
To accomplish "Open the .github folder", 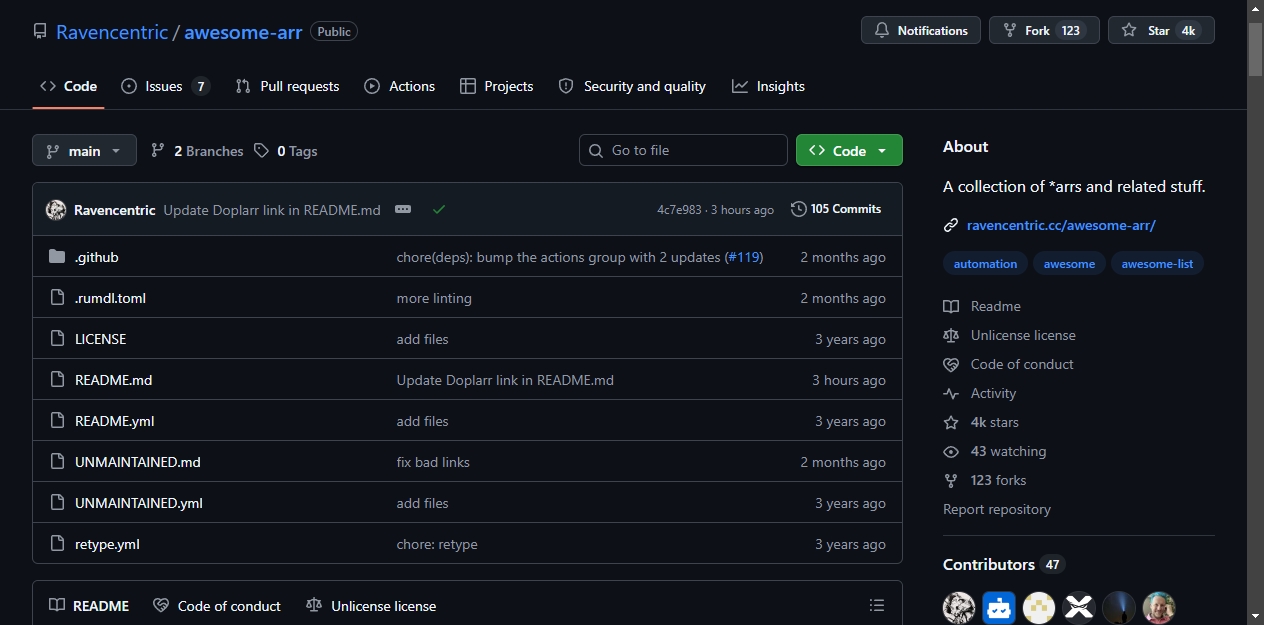I will click(x=97, y=257).
